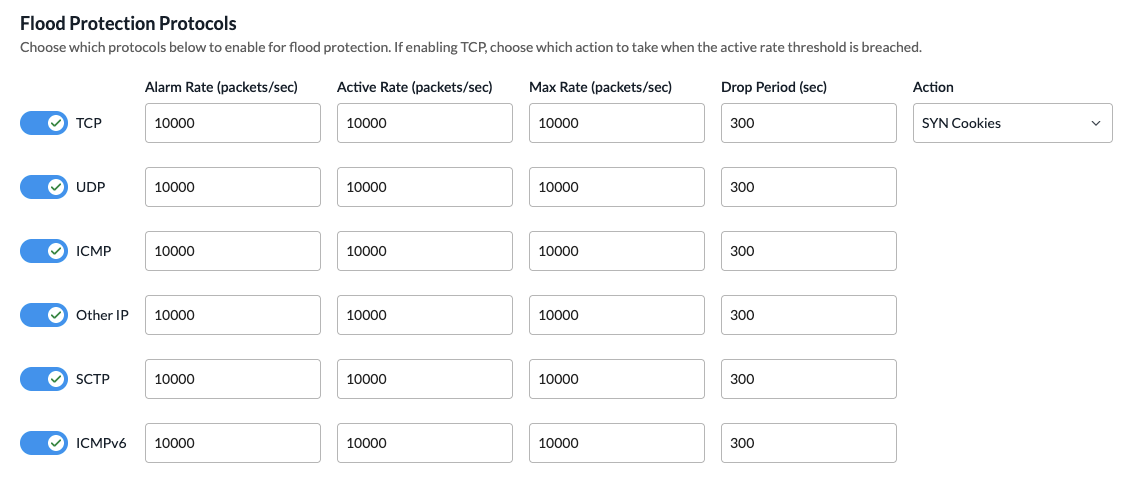Image resolution: width=1127 pixels, height=502 pixels.
Task: Focus the TCP Max Rate field
Action: tap(617, 123)
